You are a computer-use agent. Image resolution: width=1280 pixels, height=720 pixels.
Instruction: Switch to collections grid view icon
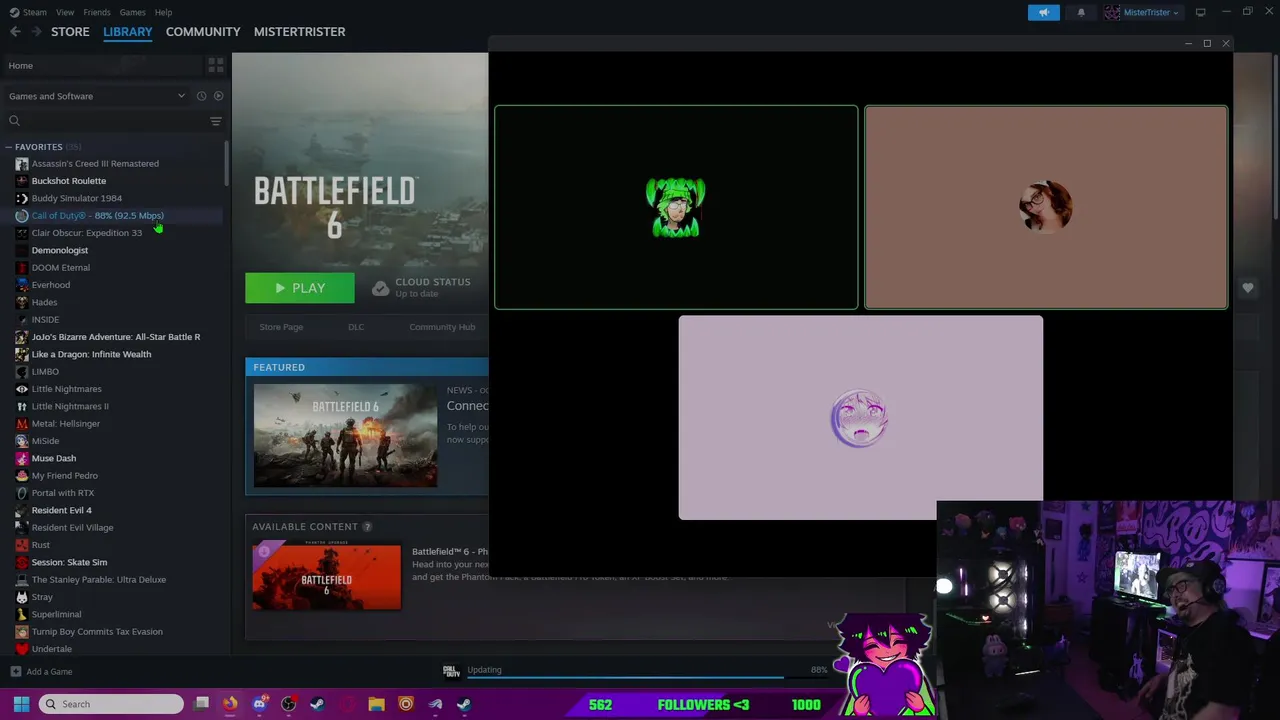coord(215,66)
